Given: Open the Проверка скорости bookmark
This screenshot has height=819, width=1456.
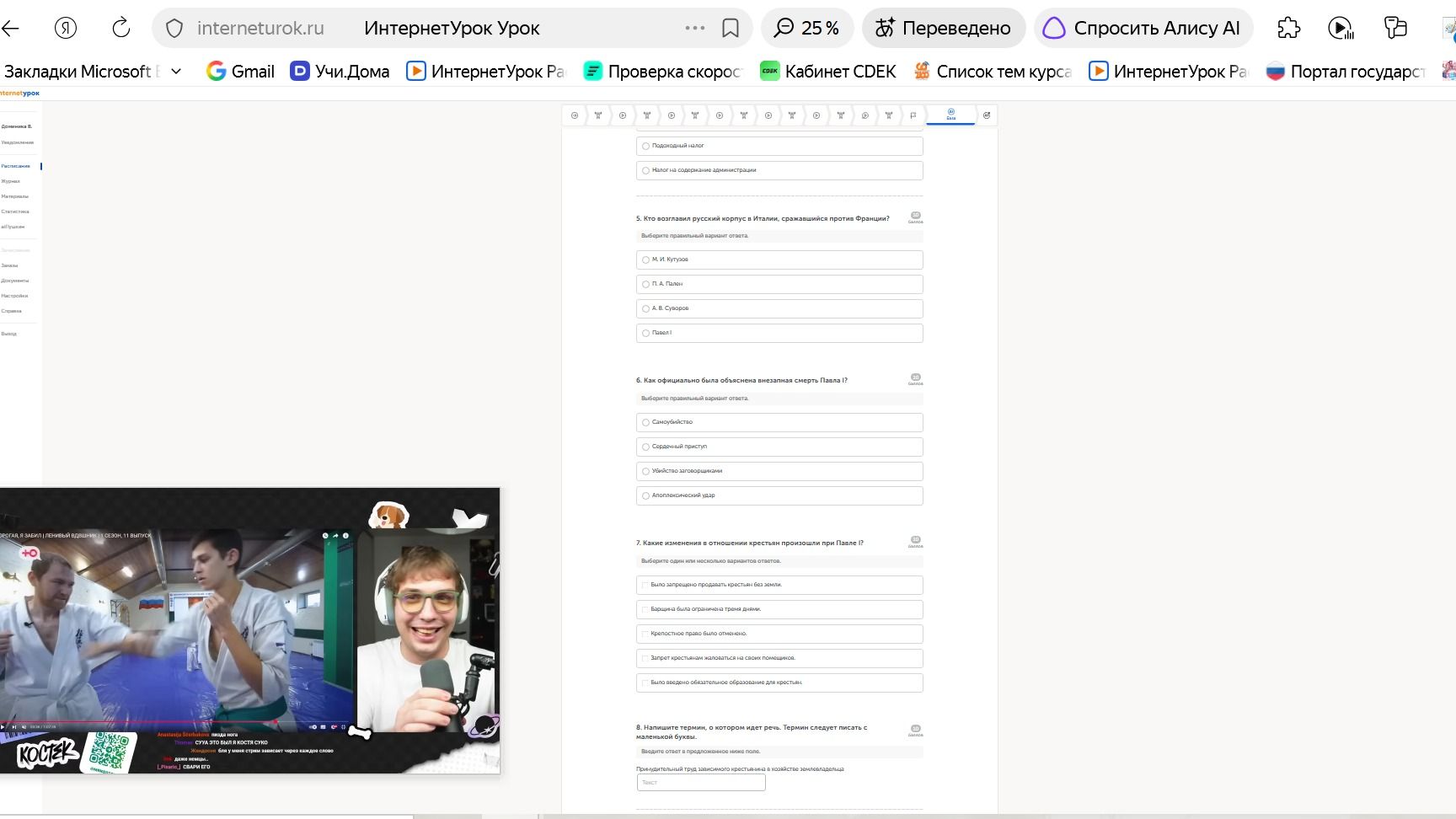Looking at the screenshot, I should point(663,72).
